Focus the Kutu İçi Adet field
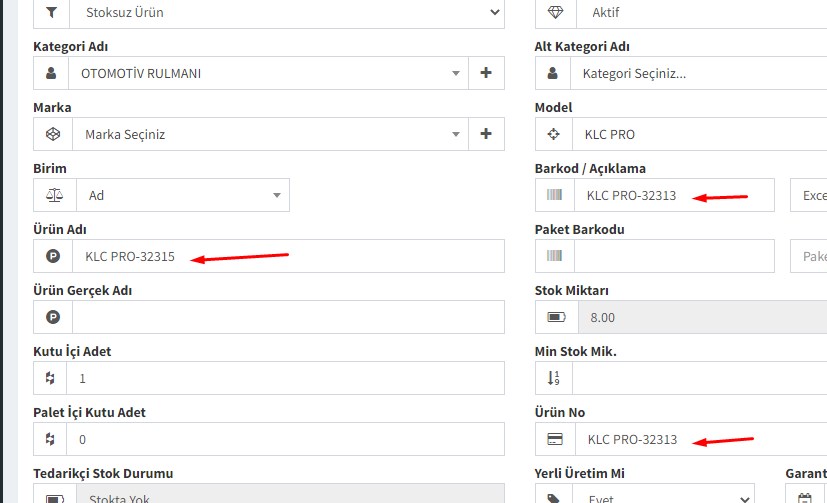827x503 pixels. [x=285, y=379]
